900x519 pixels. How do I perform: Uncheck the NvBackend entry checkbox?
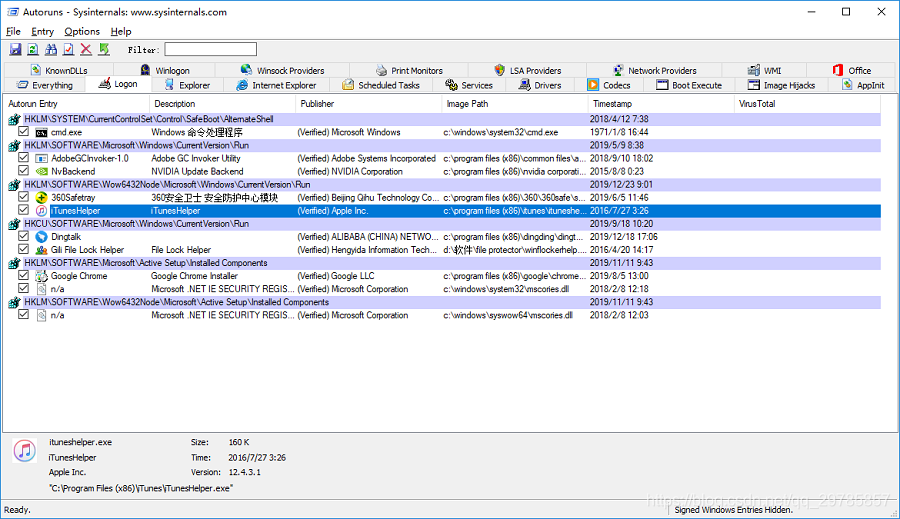point(24,171)
